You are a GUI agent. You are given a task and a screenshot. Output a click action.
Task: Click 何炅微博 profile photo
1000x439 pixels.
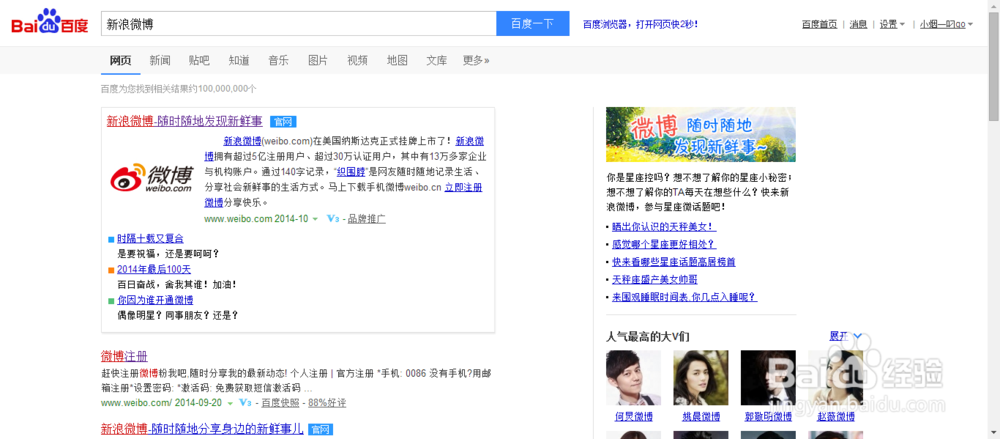633,377
